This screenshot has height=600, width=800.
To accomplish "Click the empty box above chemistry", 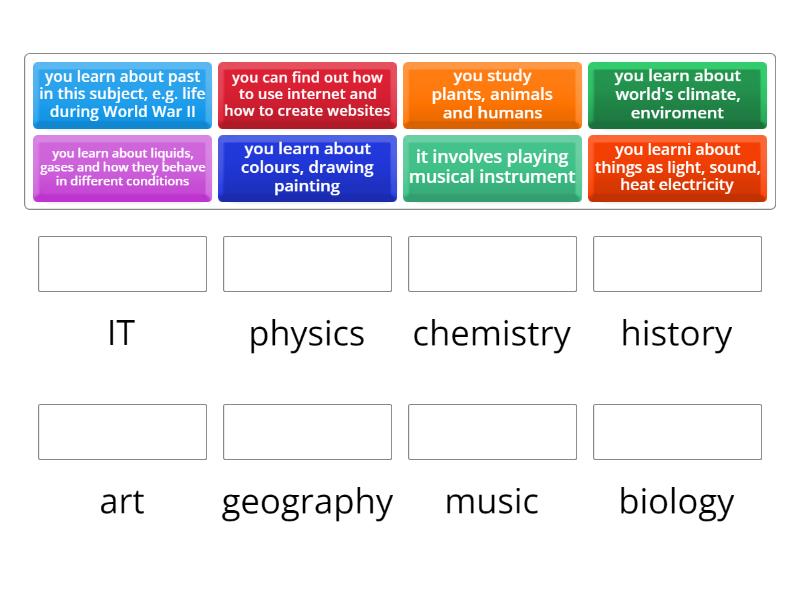I will (x=492, y=264).
